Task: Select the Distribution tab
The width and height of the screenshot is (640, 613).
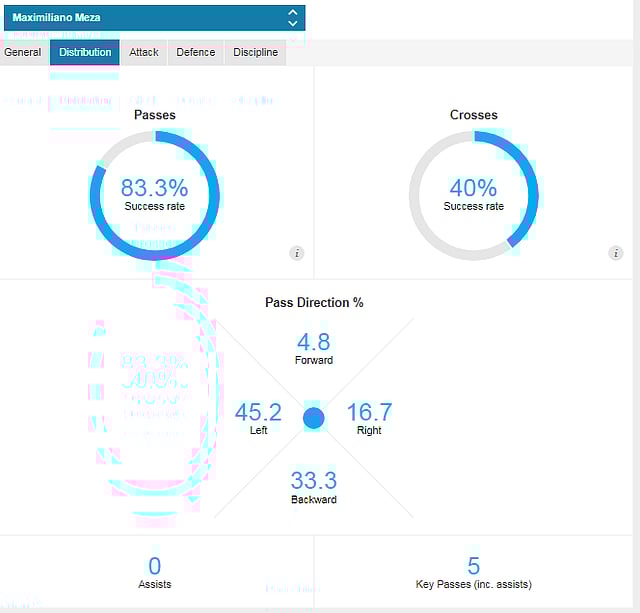Action: click(85, 52)
